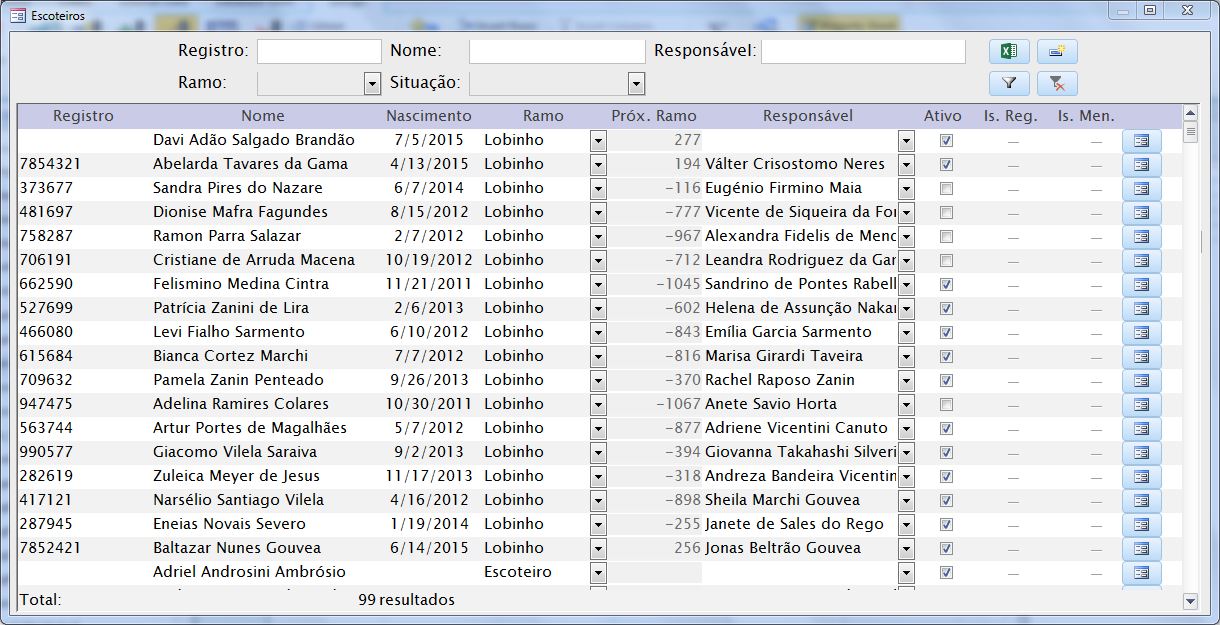This screenshot has width=1220, height=625.
Task: Click in the Nome search field
Action: pos(557,52)
